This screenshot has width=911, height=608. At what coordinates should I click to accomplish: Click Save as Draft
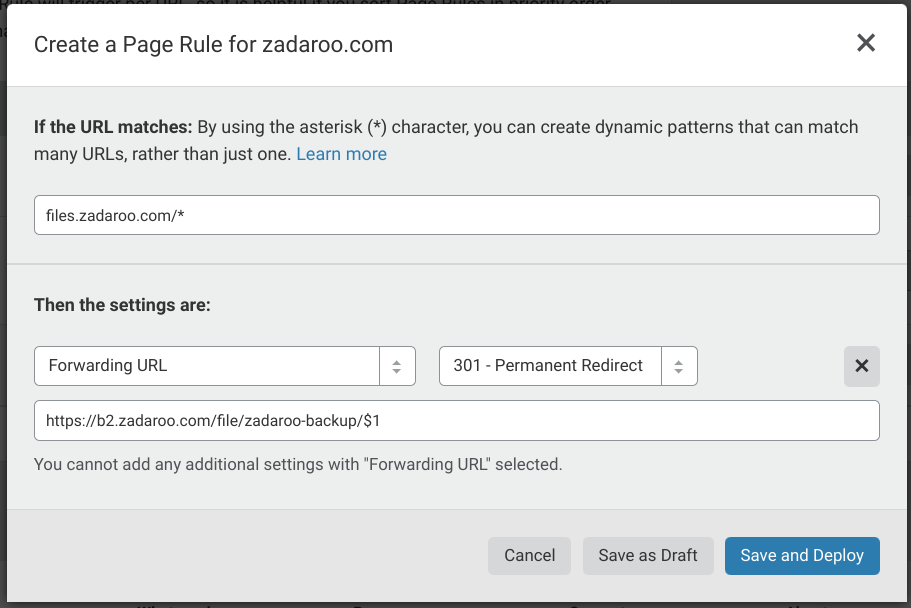[648, 556]
